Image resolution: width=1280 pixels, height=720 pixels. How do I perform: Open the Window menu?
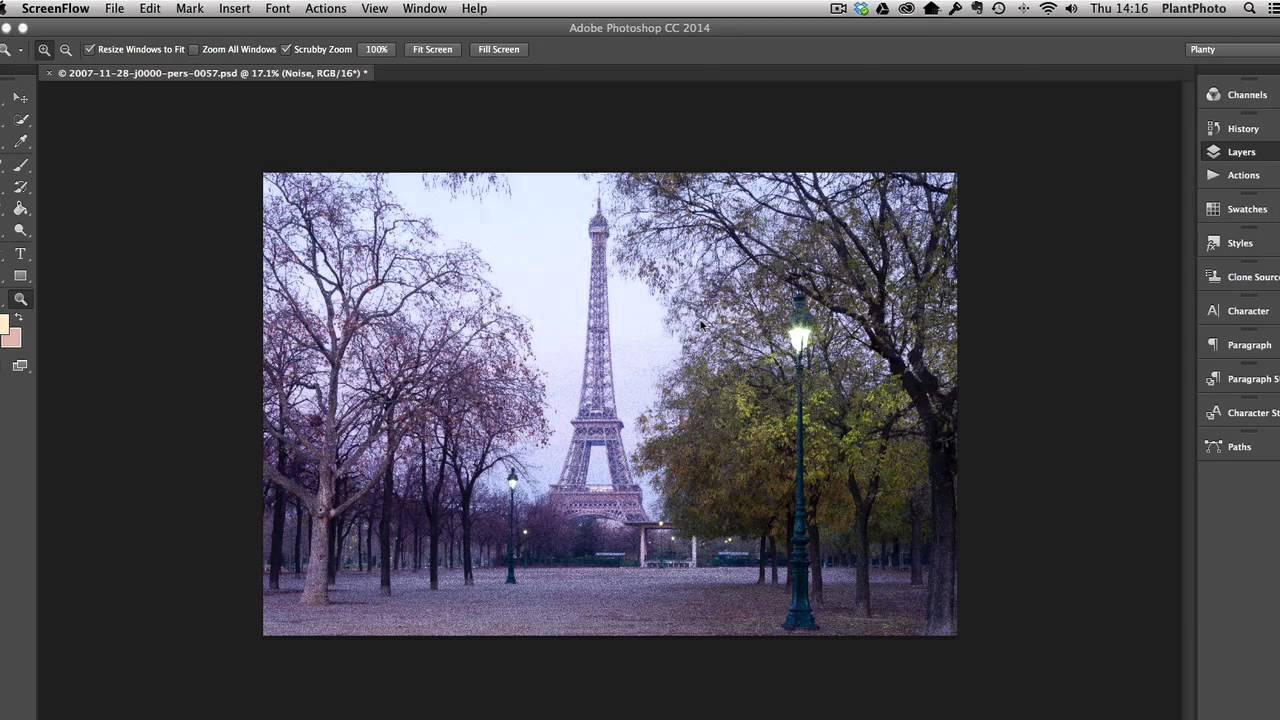point(425,8)
